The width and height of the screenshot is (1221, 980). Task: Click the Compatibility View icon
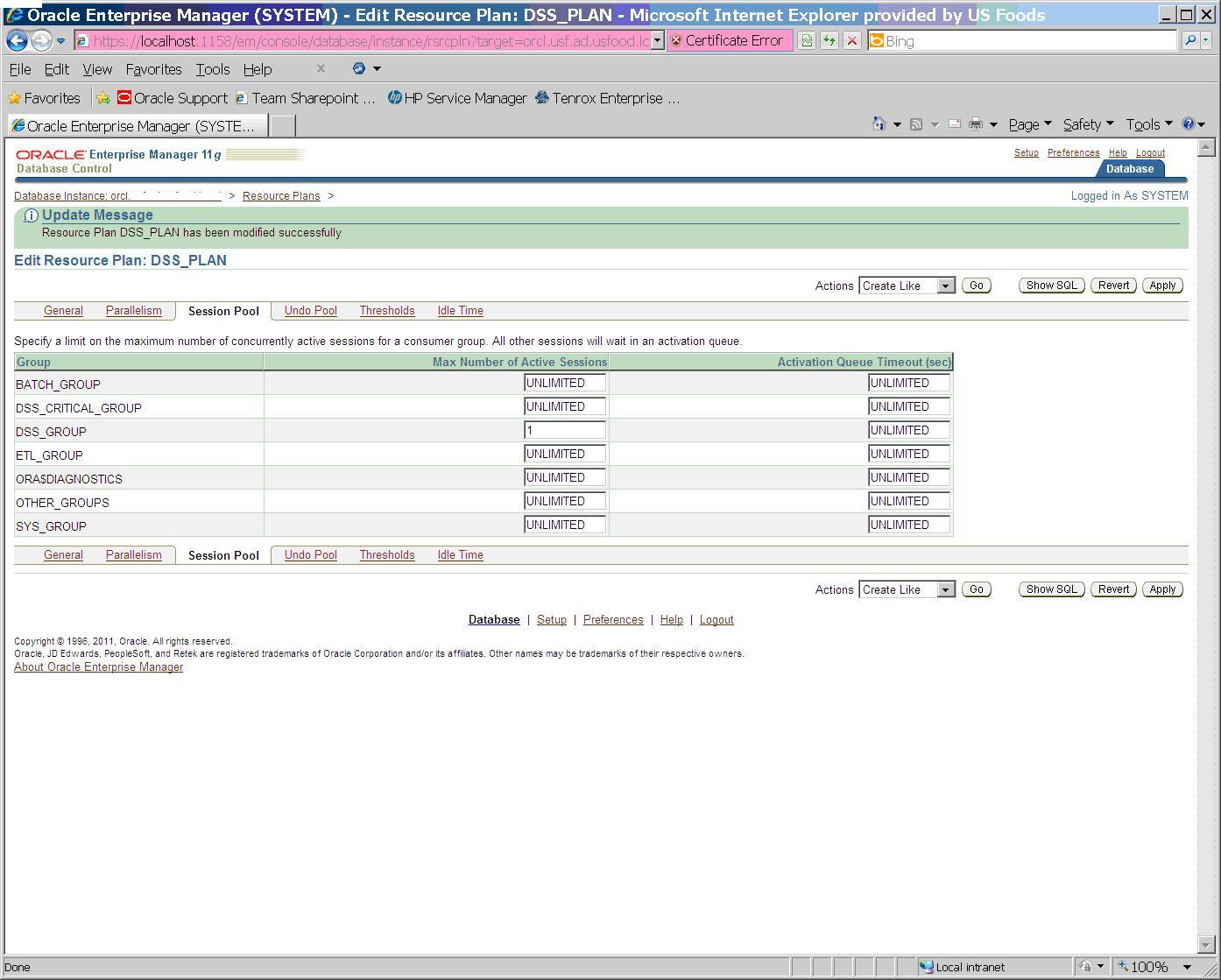tap(807, 41)
